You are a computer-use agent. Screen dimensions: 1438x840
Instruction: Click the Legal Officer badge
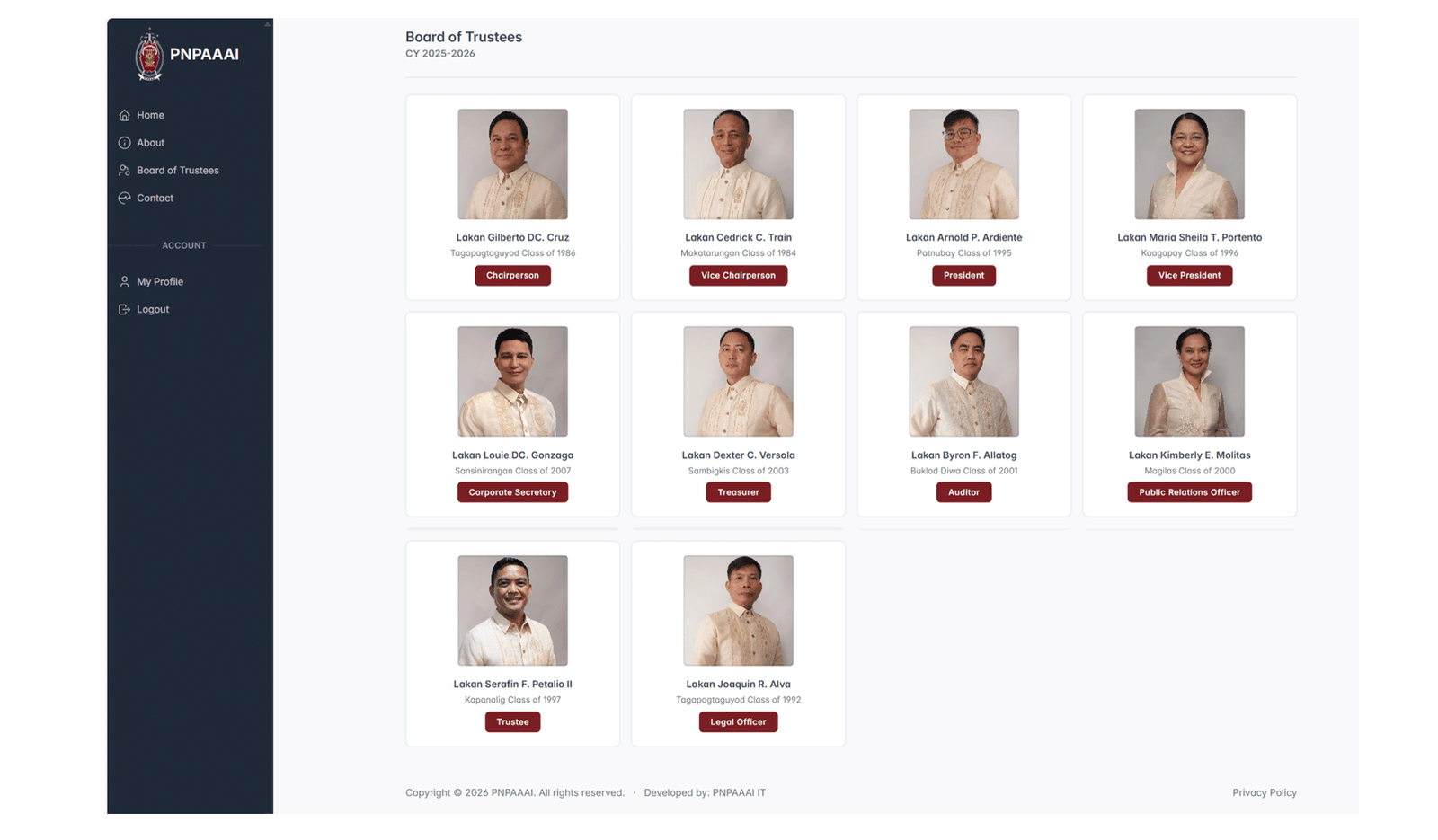(x=738, y=721)
